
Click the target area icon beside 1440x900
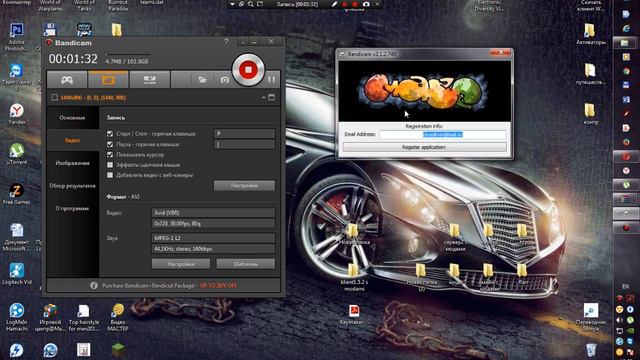pyautogui.click(x=54, y=98)
